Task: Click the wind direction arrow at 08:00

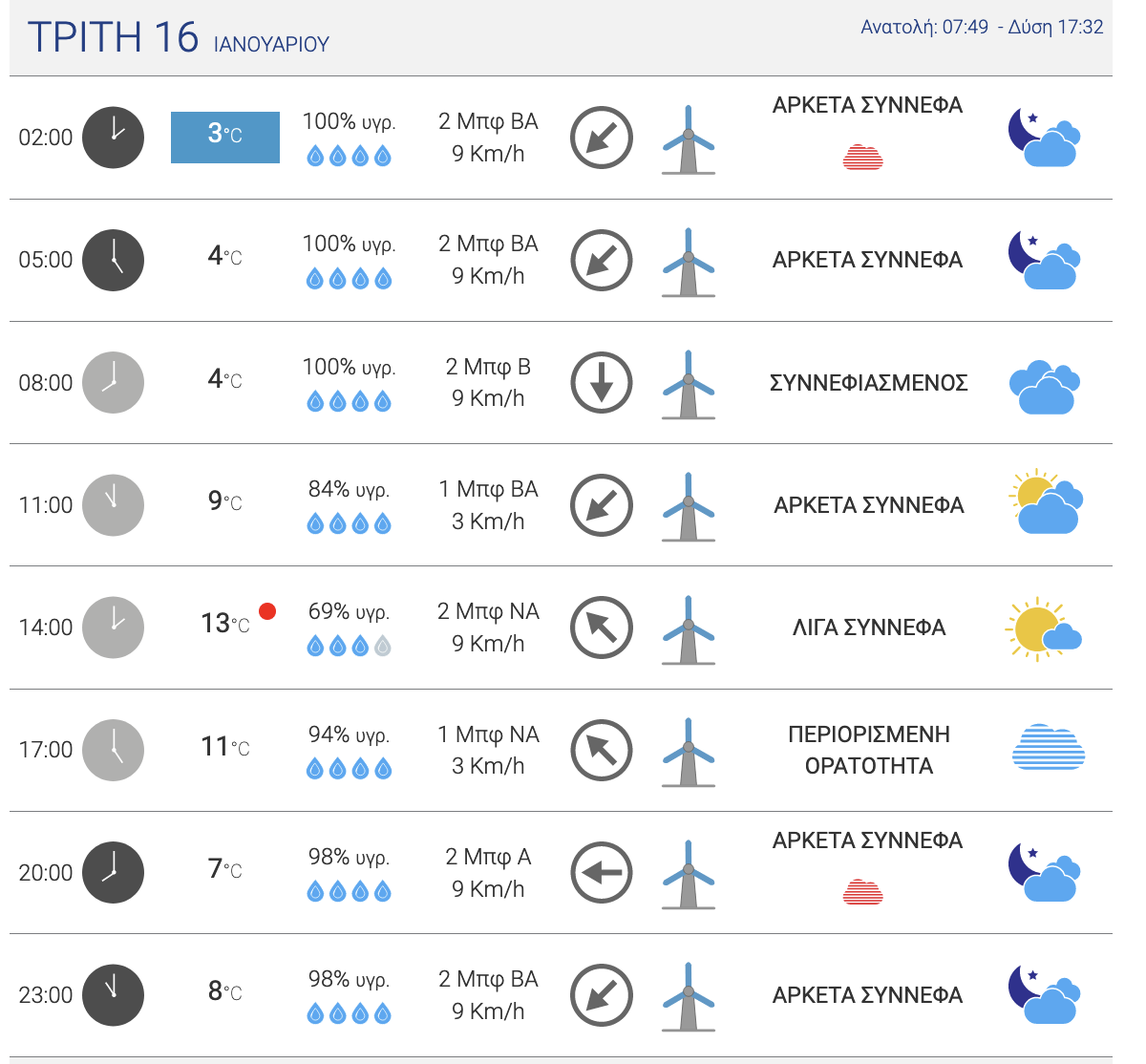Action: (x=602, y=383)
